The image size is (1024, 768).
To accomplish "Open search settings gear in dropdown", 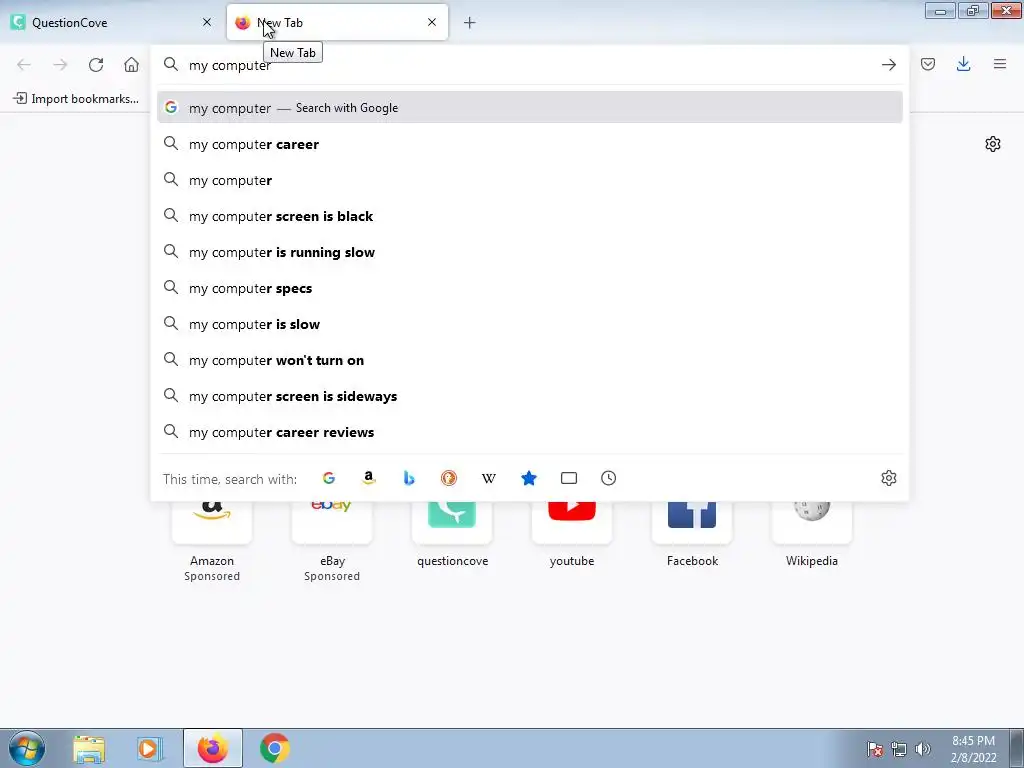I will (889, 478).
